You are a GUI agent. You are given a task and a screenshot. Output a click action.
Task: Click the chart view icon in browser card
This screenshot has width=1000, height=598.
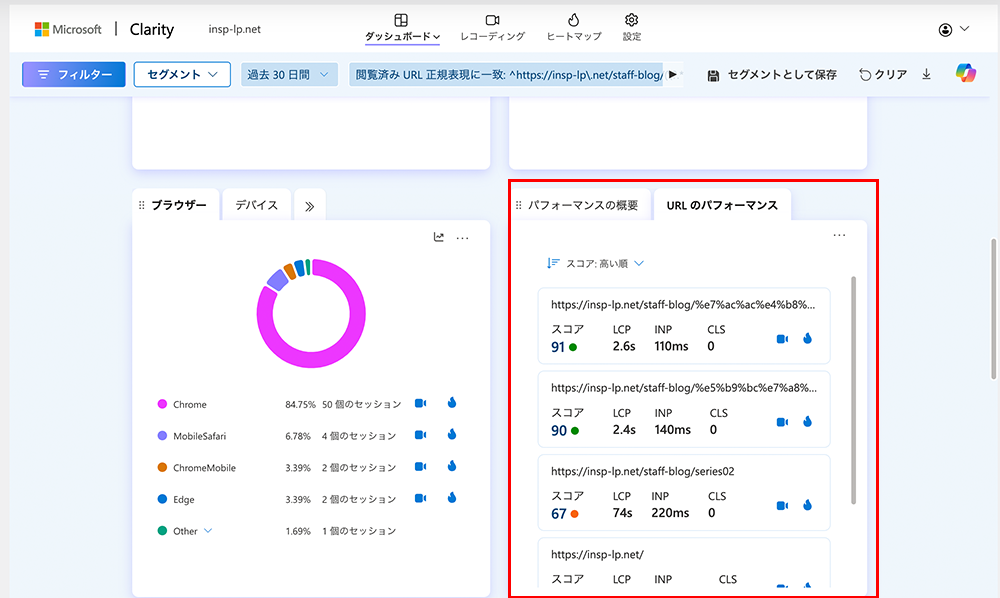(x=439, y=237)
